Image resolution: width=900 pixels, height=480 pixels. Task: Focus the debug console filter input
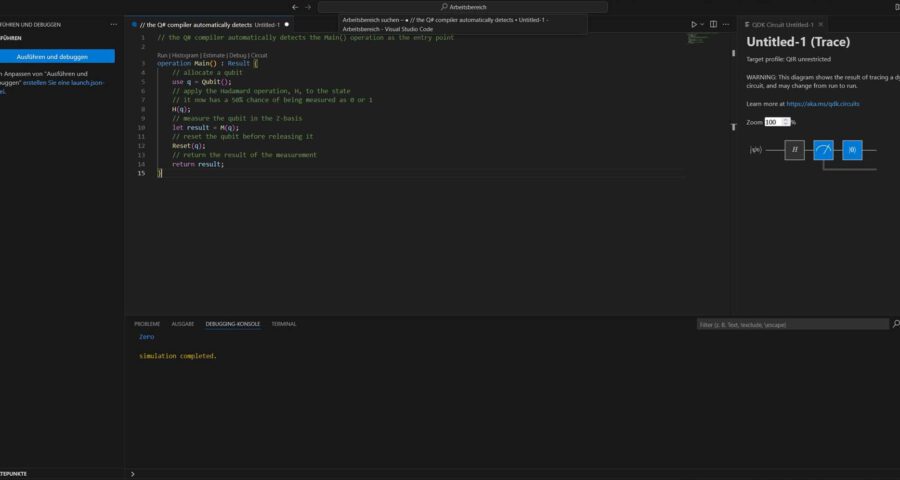pyautogui.click(x=790, y=325)
